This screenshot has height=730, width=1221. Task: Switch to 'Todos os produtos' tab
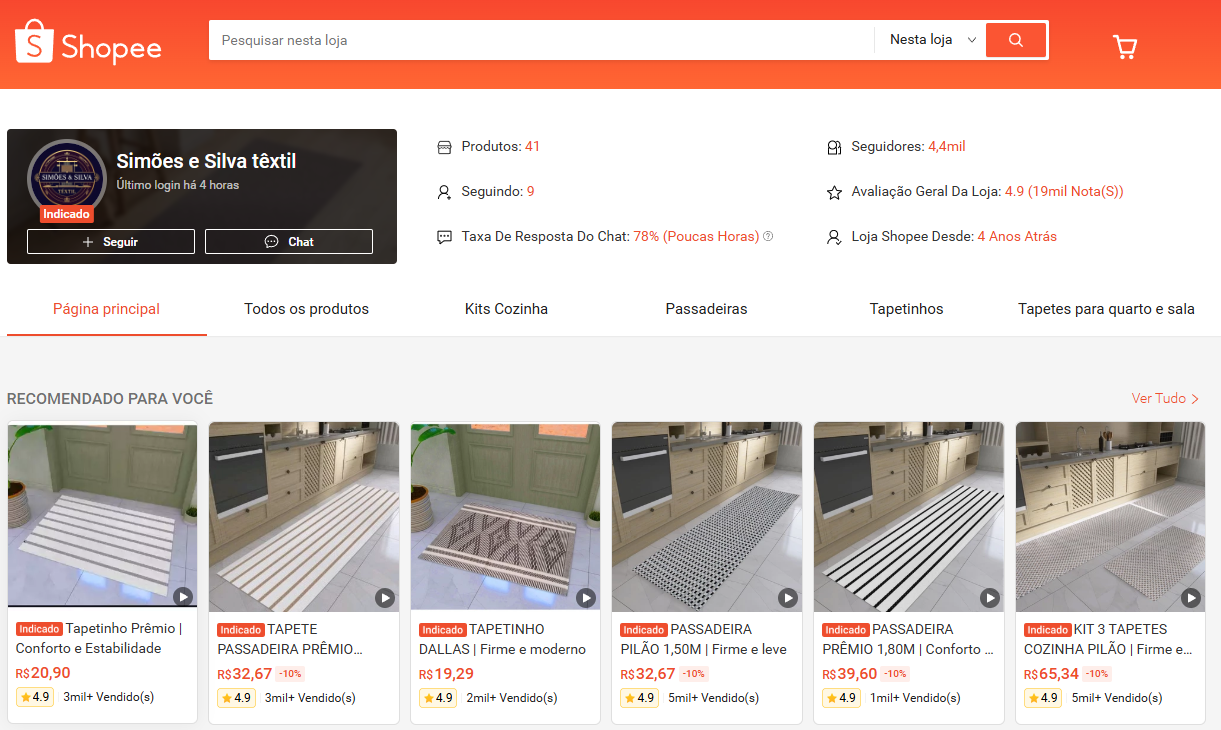pyautogui.click(x=306, y=309)
